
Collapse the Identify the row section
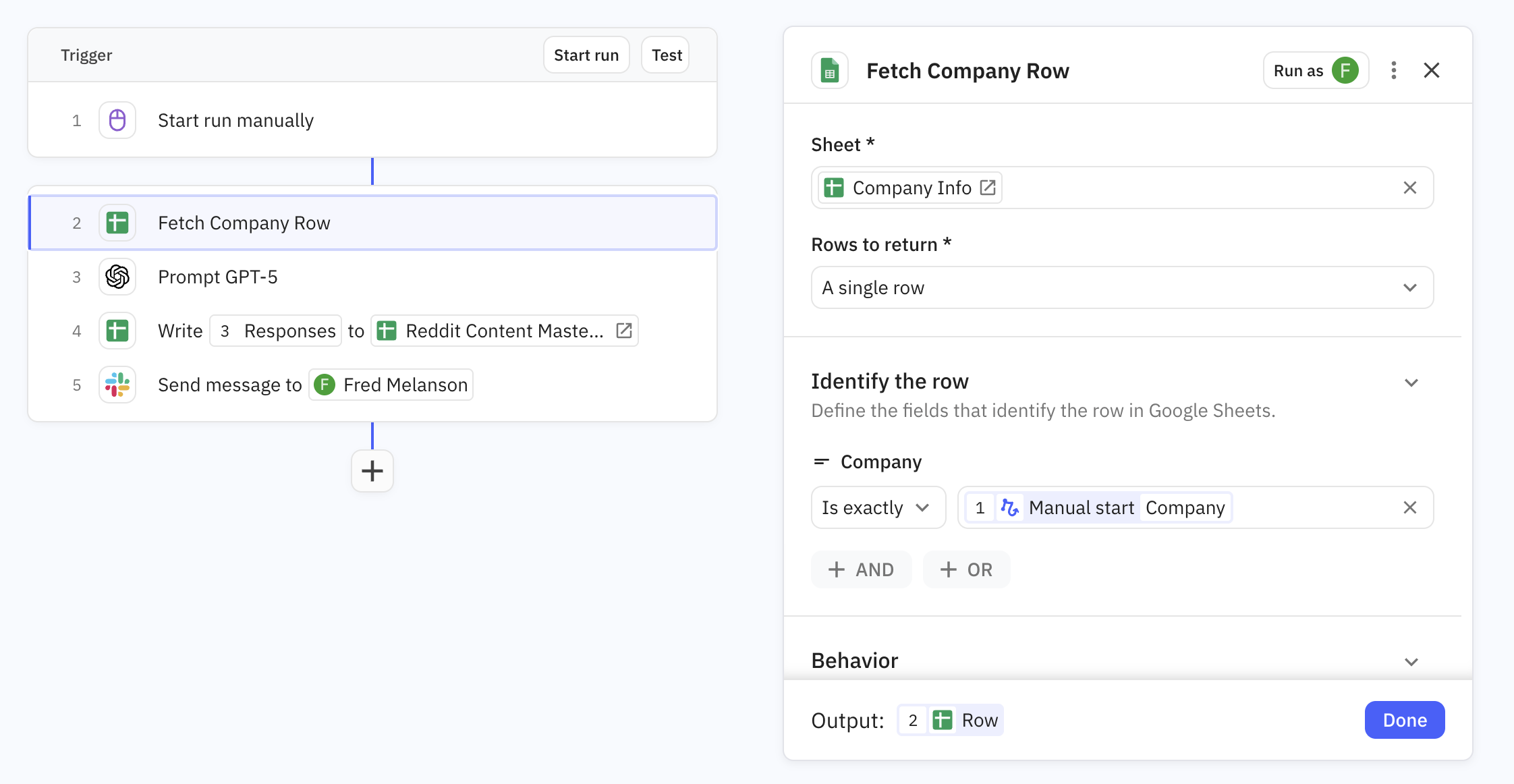1411,383
